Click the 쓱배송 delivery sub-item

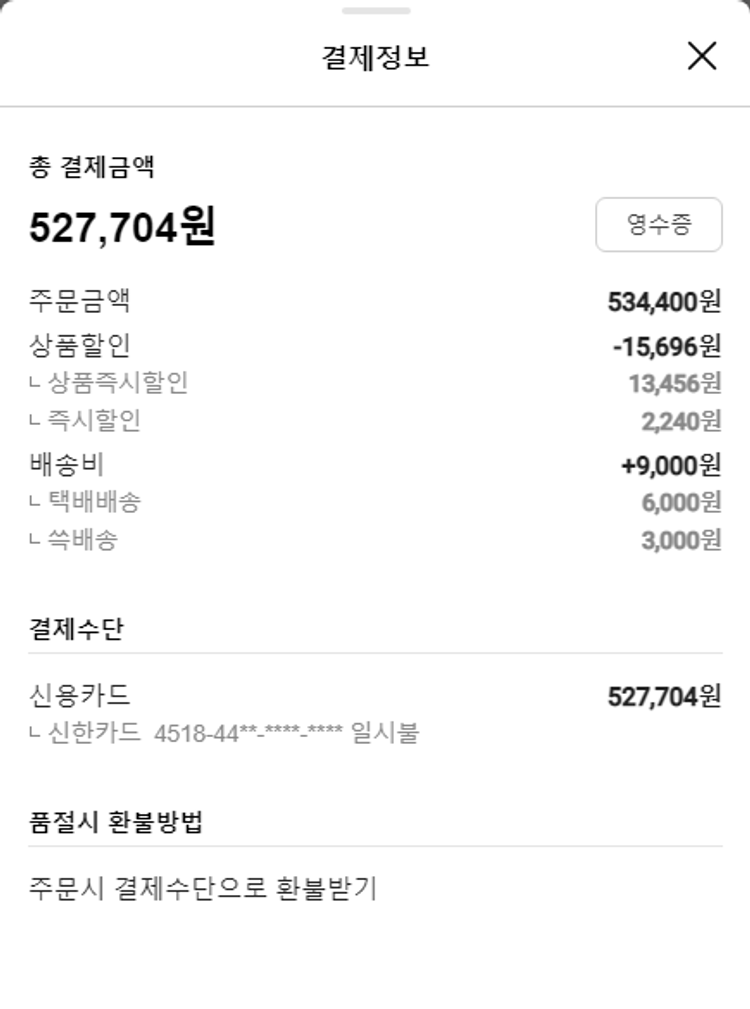[81, 541]
